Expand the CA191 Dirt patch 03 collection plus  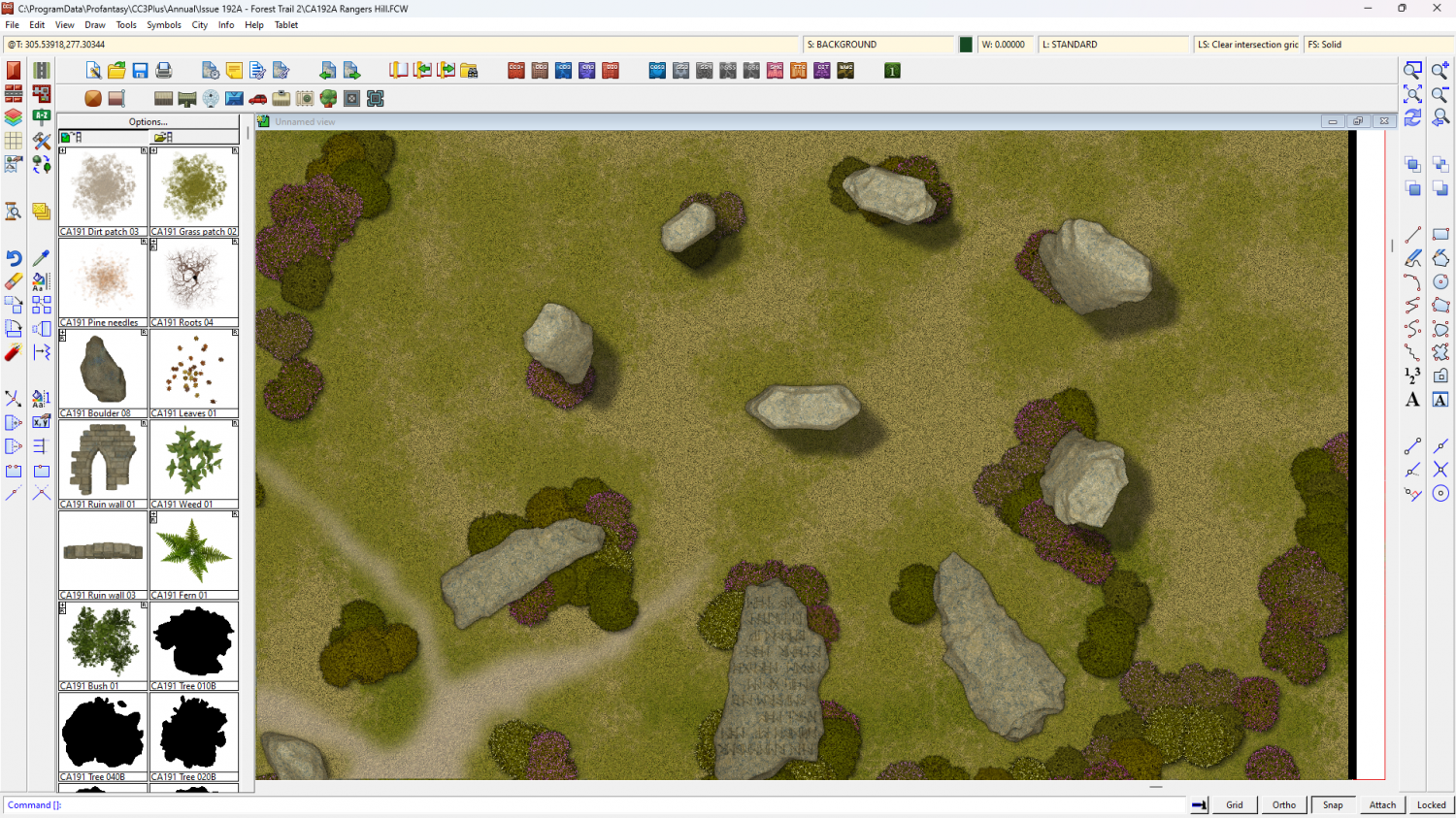[63, 151]
